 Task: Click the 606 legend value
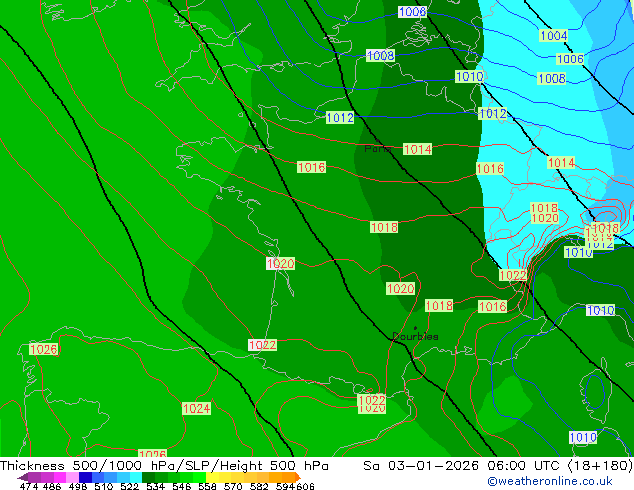[x=305, y=486]
